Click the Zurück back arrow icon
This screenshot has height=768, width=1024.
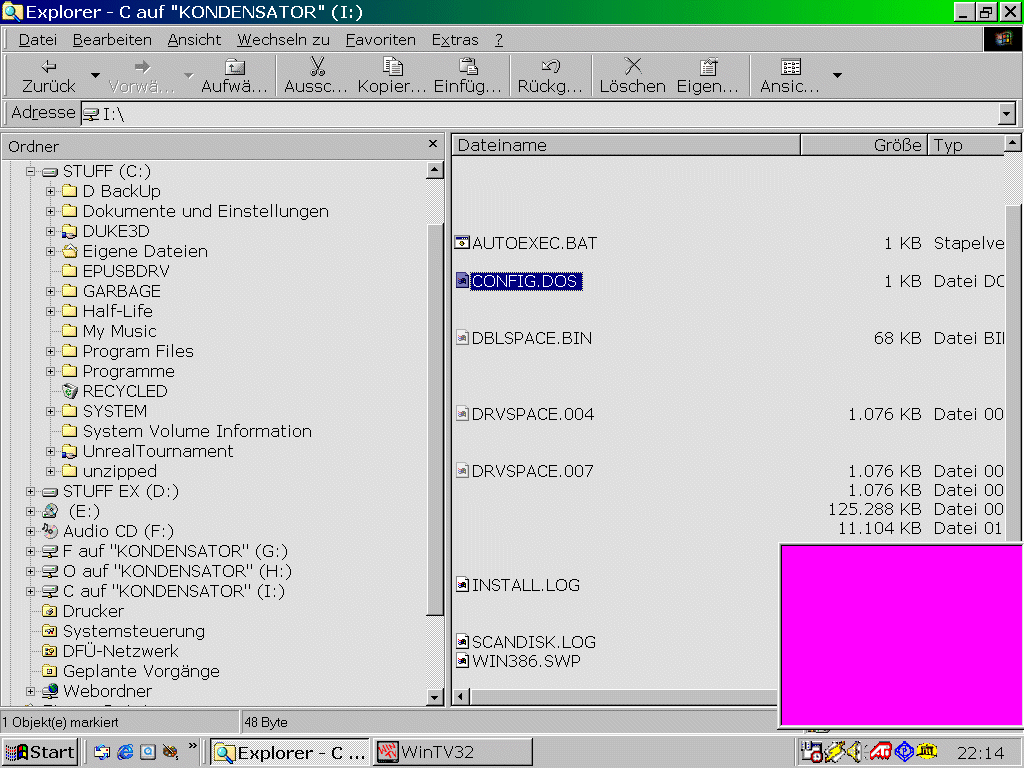click(x=48, y=67)
